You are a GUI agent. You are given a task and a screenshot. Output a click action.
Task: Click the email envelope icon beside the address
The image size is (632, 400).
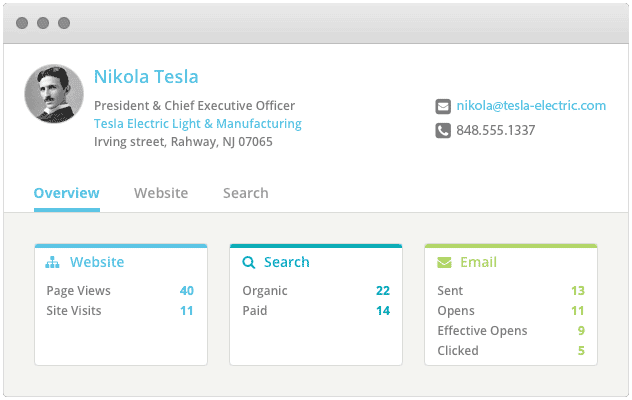443,106
